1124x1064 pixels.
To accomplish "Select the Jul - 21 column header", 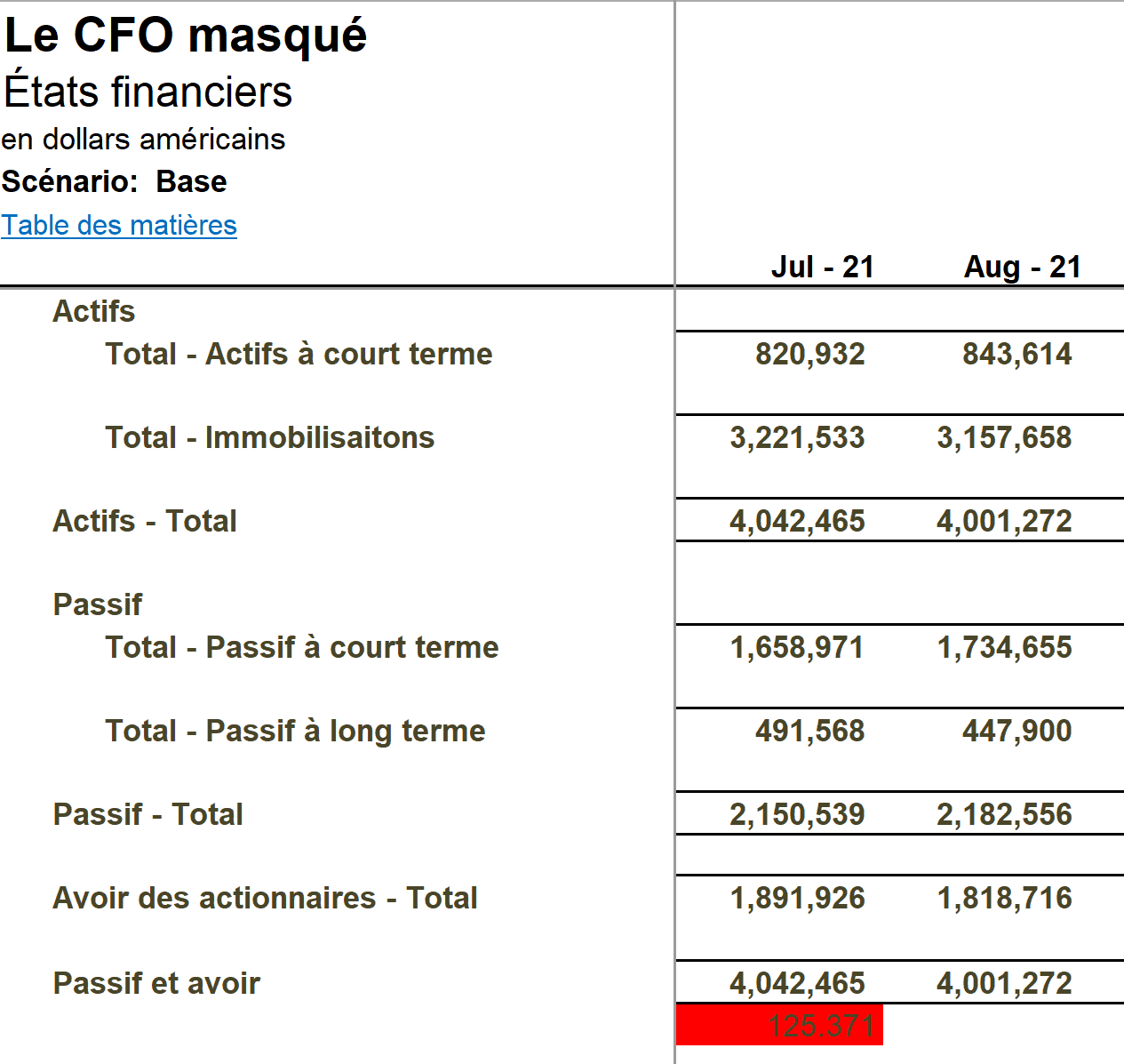I will click(x=822, y=267).
